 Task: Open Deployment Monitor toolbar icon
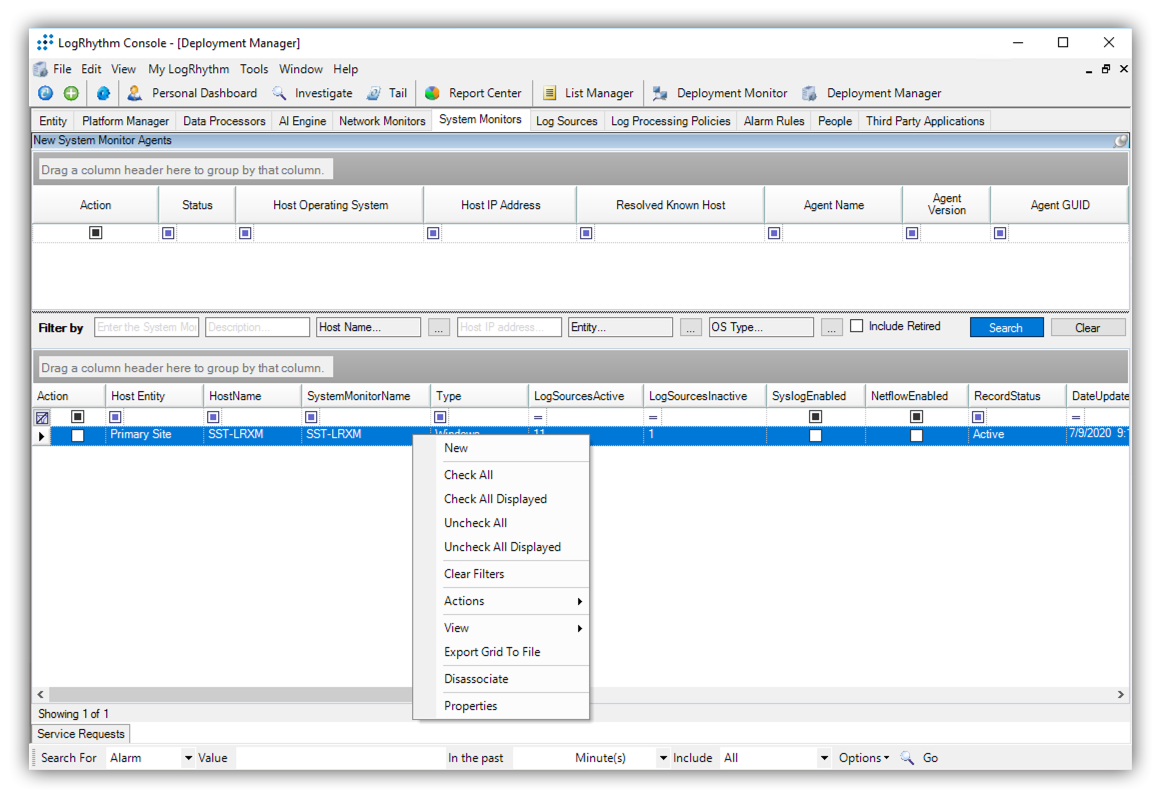click(660, 93)
